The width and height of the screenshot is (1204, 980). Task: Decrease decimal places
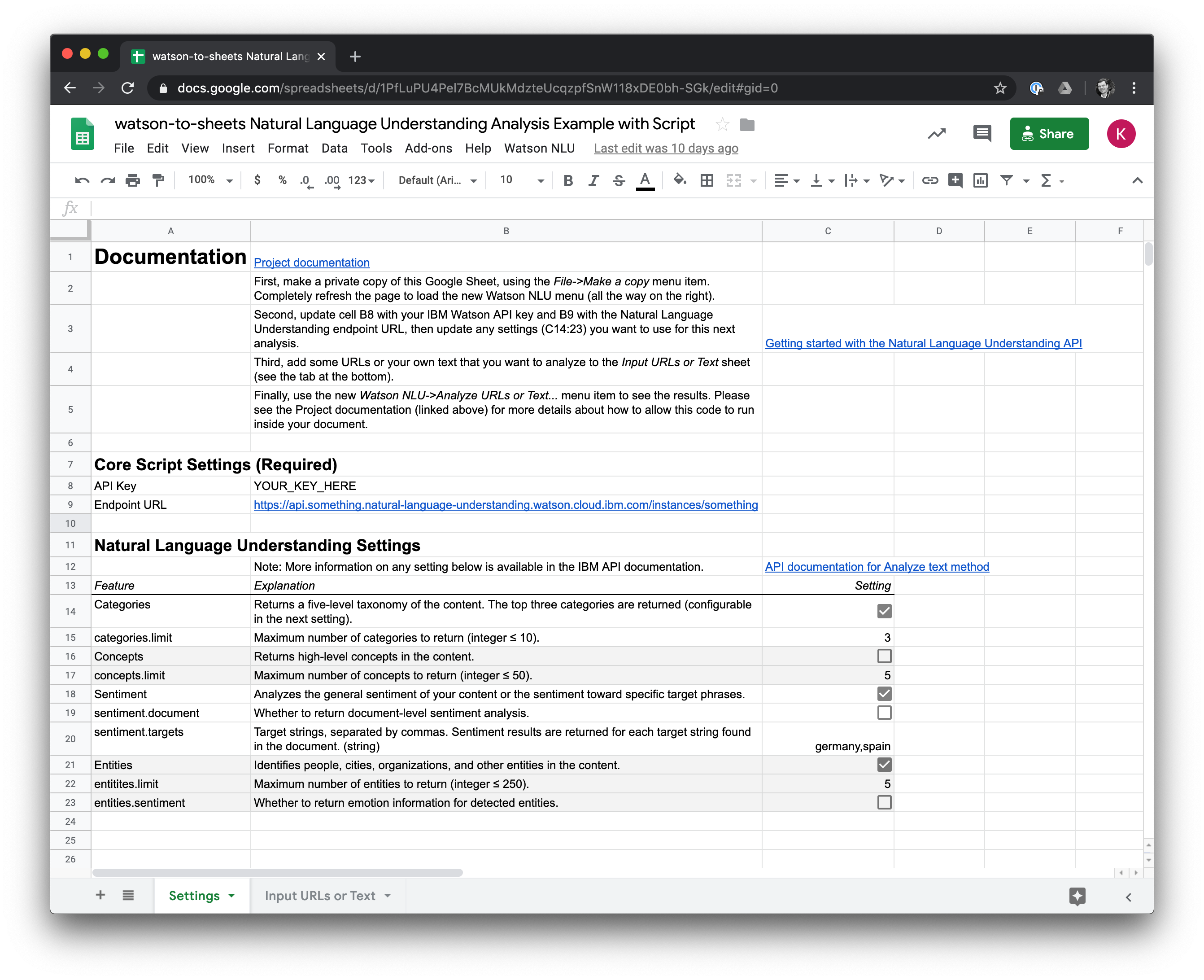(x=306, y=181)
